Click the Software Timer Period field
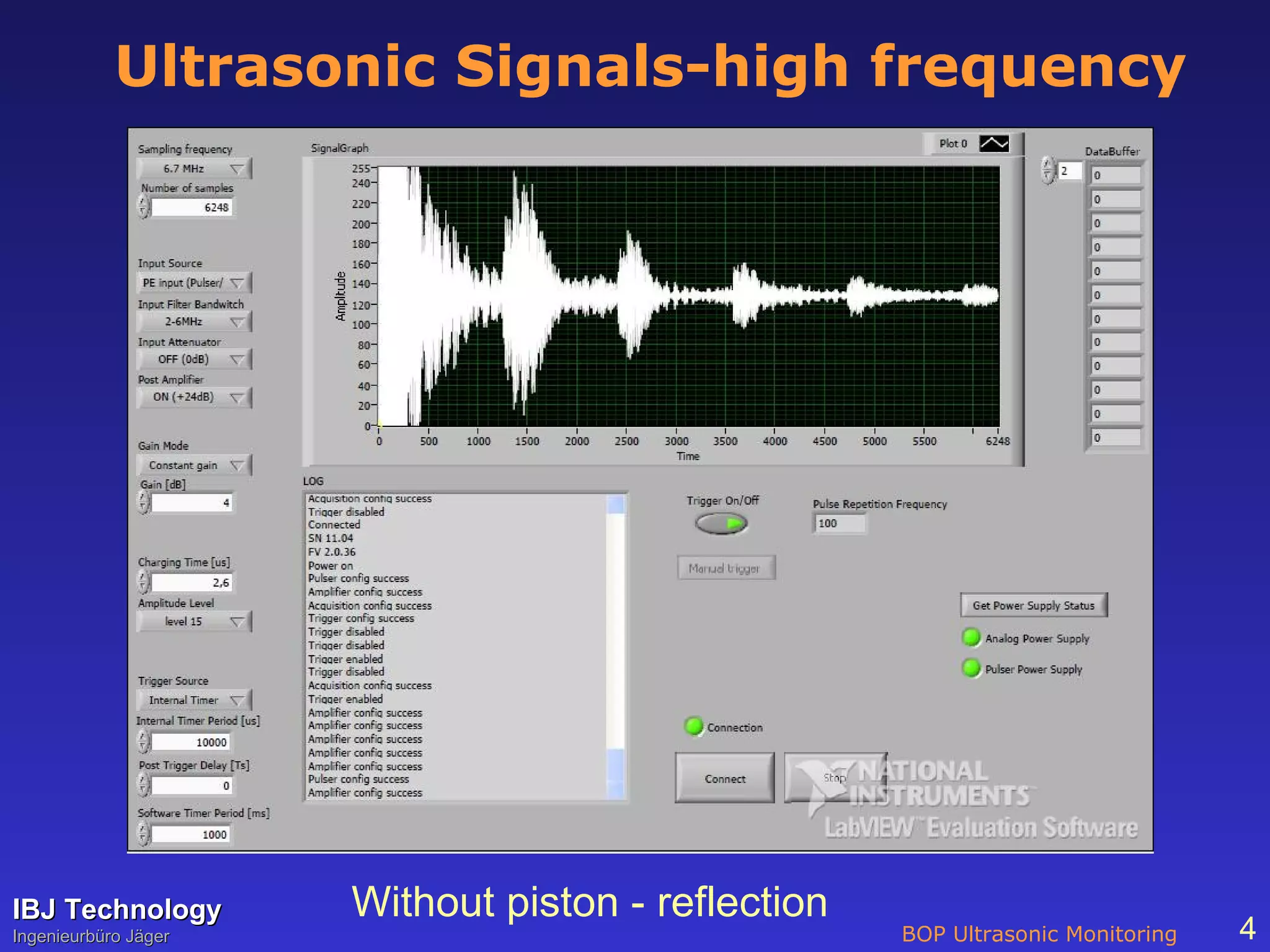Viewport: 1270px width, 952px height. tap(192, 835)
